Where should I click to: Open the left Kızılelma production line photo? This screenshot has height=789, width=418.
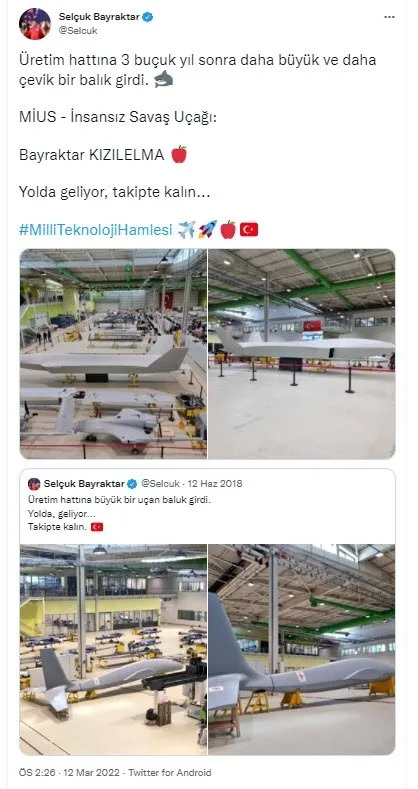pos(113,354)
